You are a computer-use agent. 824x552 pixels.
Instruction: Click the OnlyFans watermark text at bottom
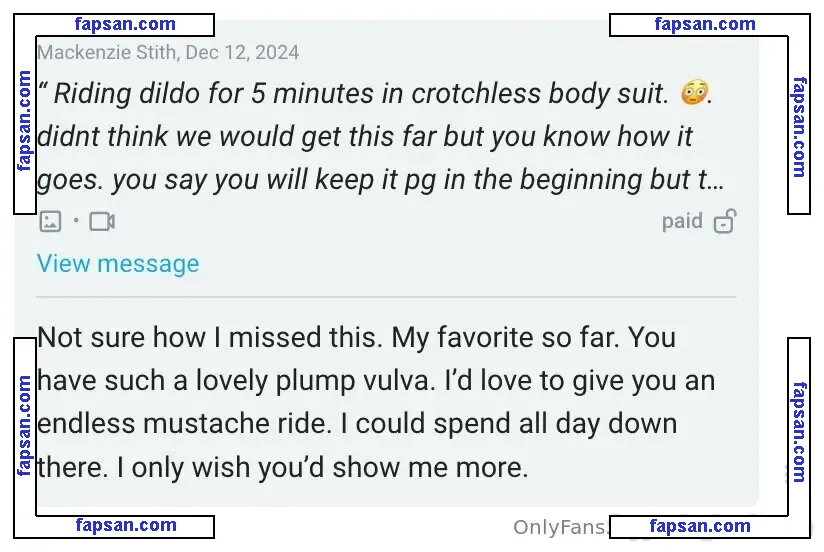pyautogui.click(x=560, y=527)
